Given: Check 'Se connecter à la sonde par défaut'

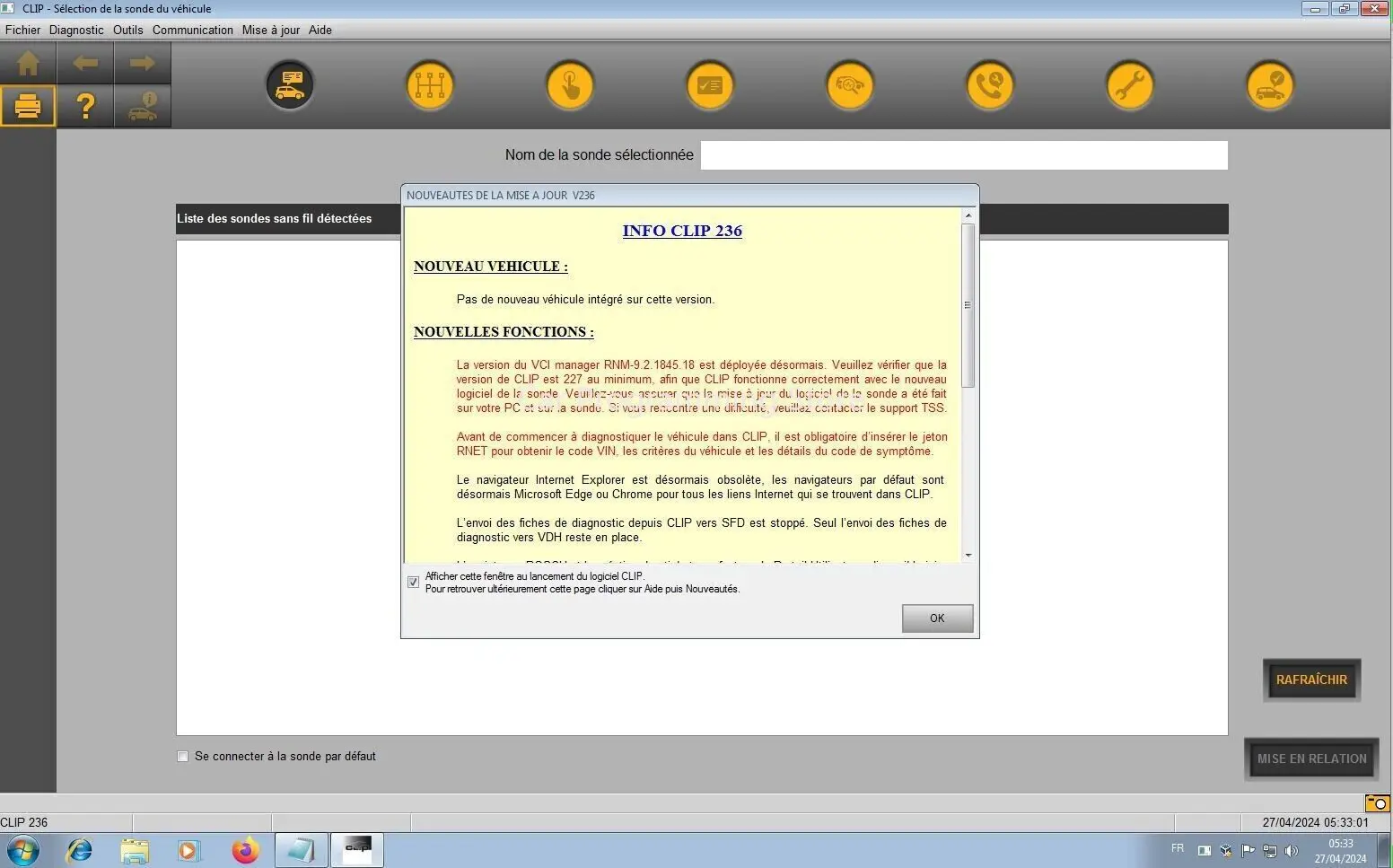Looking at the screenshot, I should [183, 757].
